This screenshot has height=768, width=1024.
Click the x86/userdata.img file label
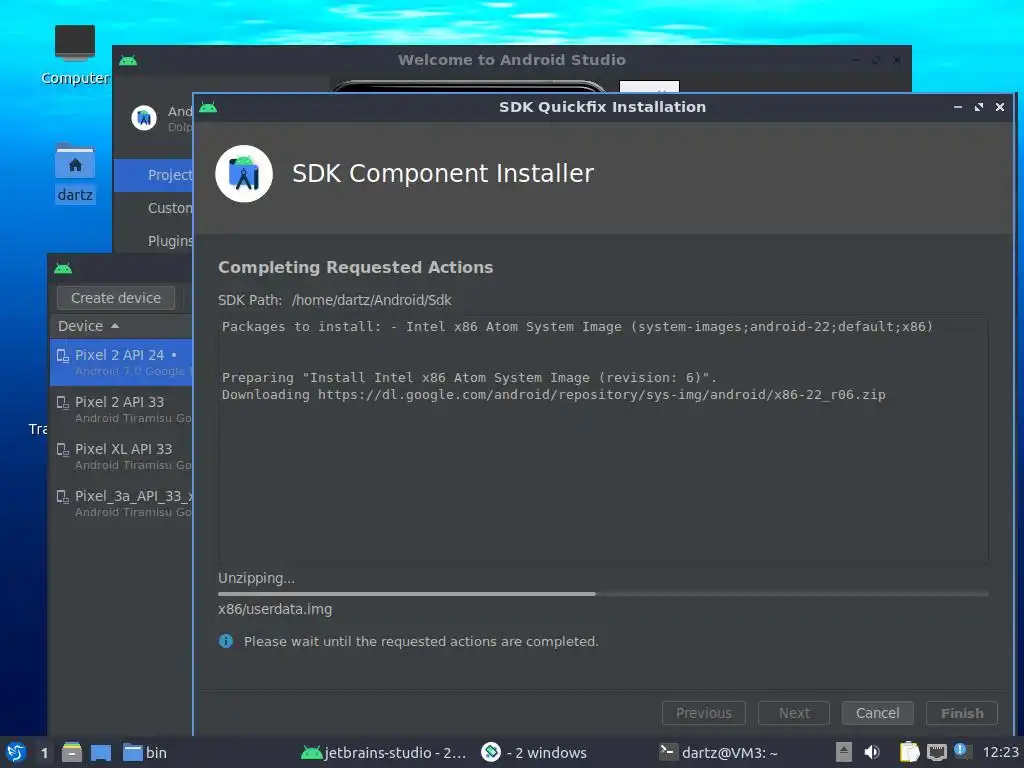[x=275, y=609]
